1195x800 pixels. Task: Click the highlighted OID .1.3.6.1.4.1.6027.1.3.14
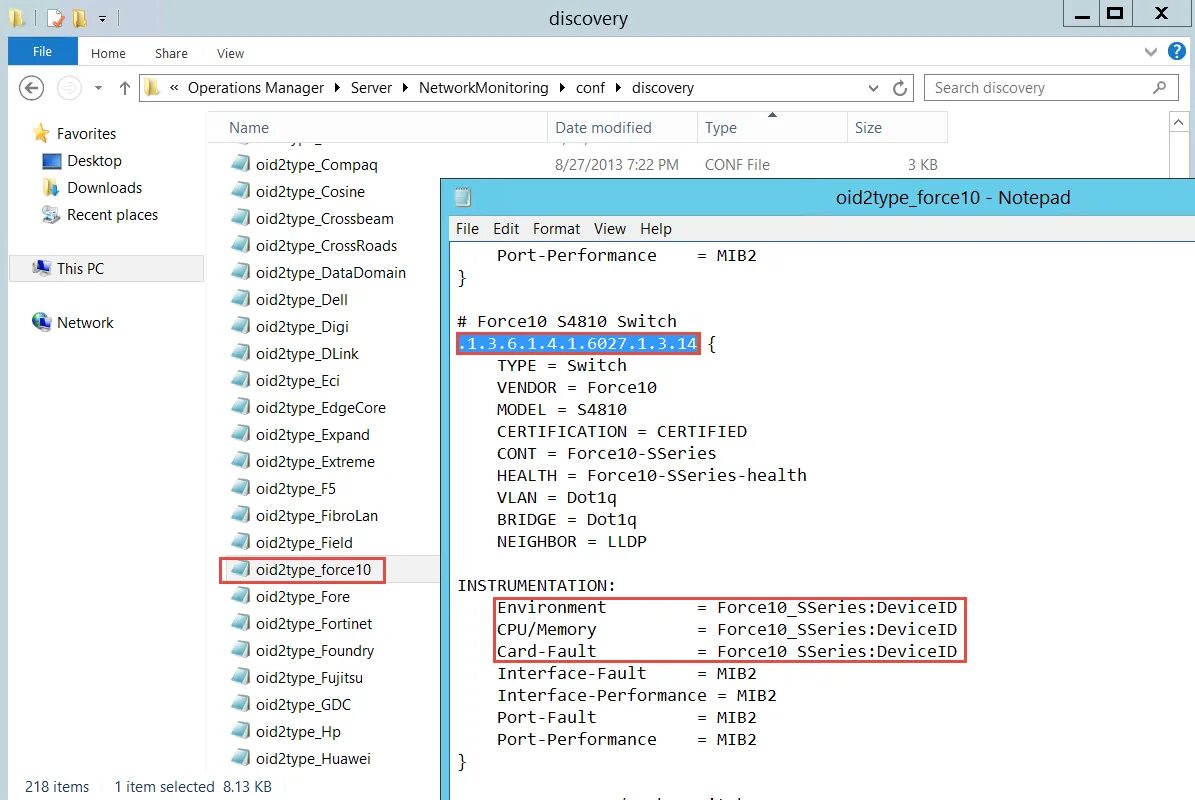click(x=578, y=344)
